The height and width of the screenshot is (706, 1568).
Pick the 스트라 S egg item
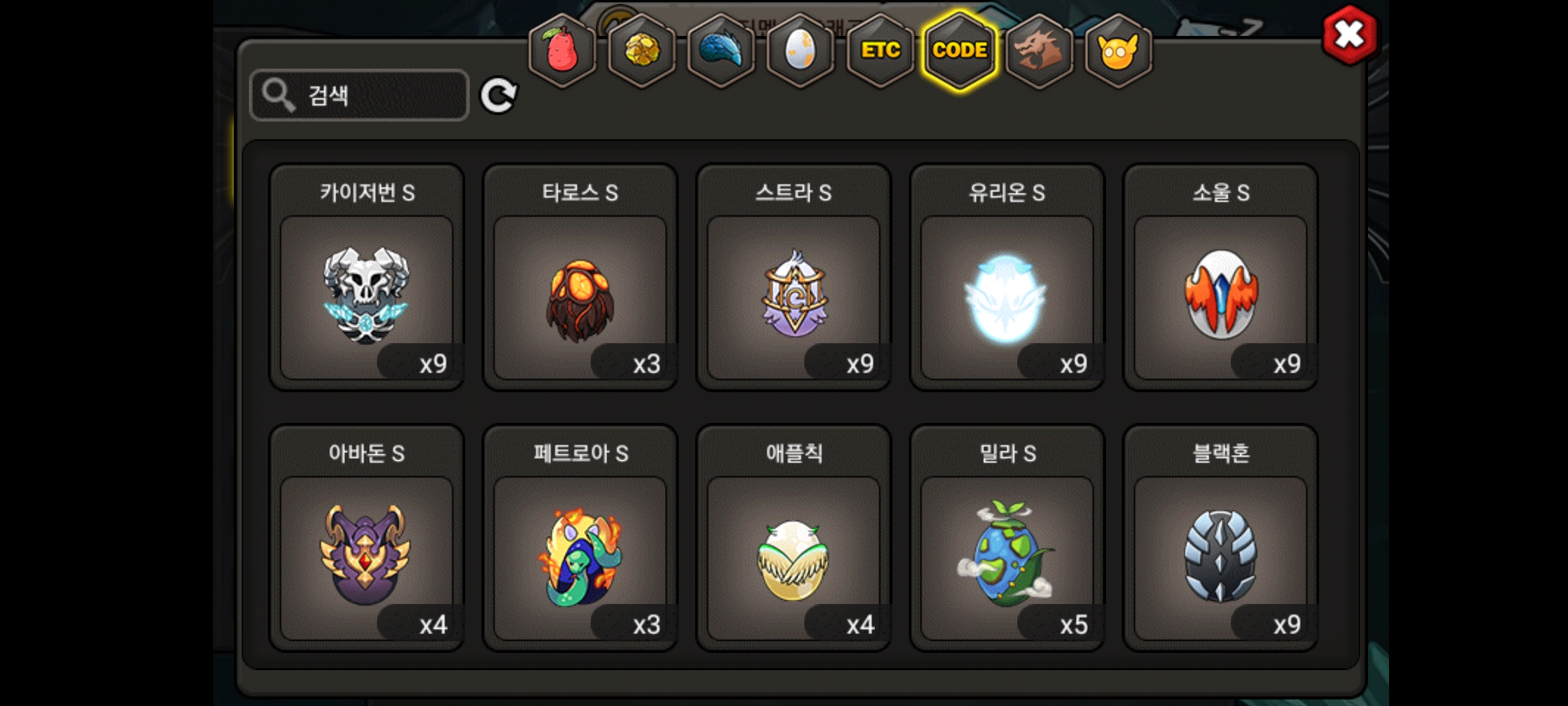tap(794, 277)
